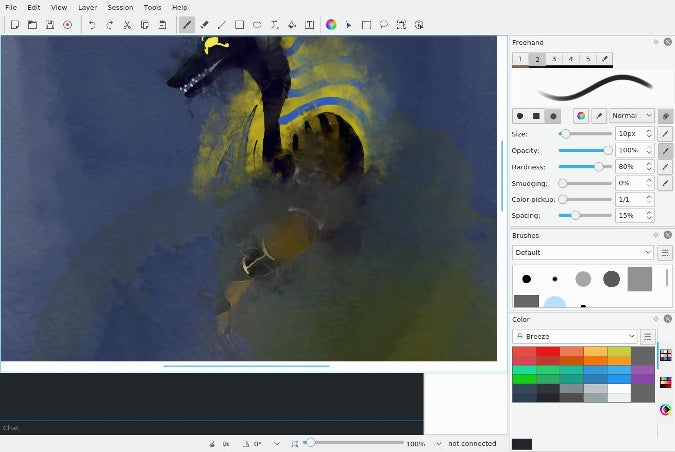This screenshot has height=452, width=675.
Task: Click the Chat input field
Action: pos(211,428)
